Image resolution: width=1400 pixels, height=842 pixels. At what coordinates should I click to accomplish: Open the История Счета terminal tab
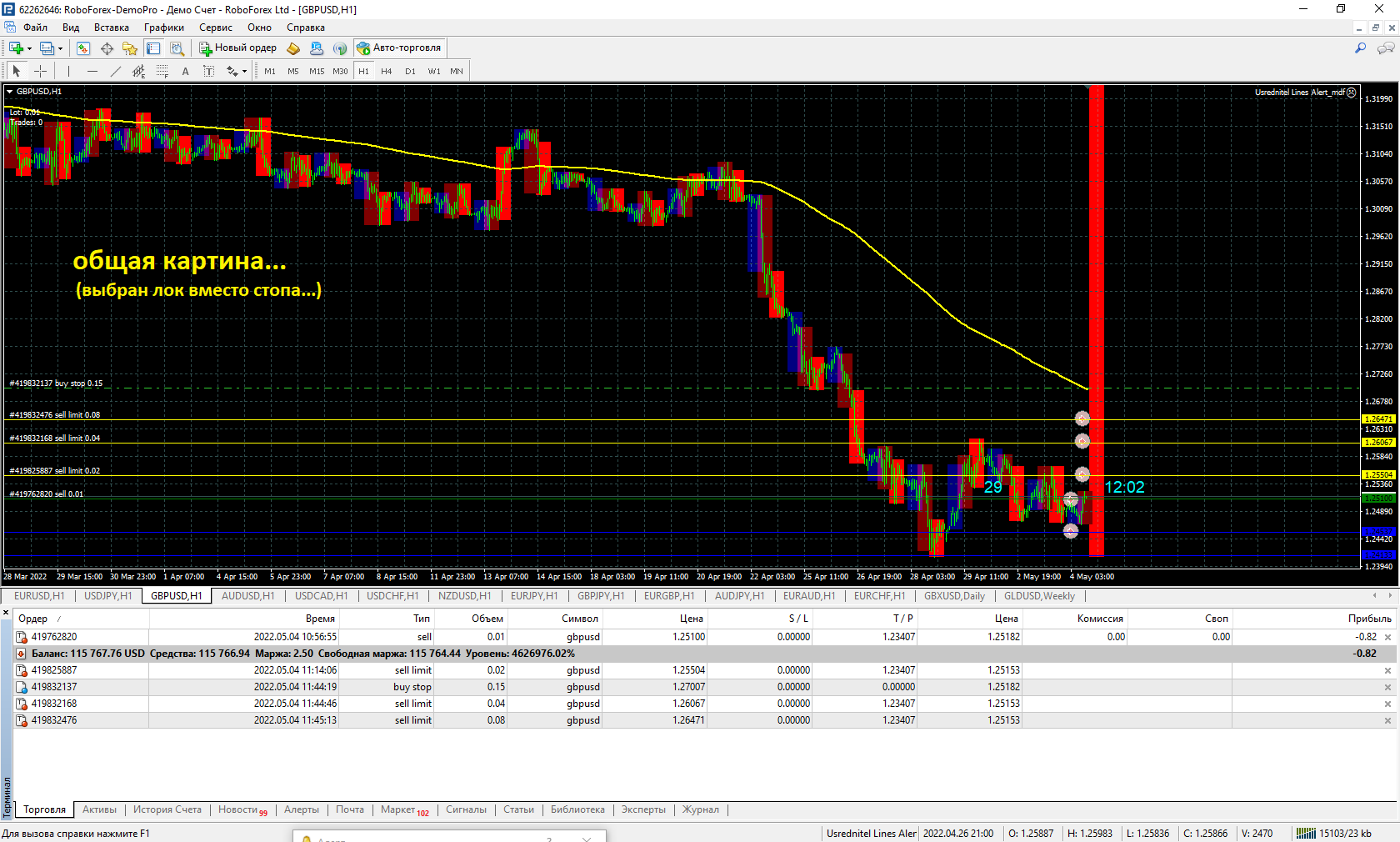167,809
